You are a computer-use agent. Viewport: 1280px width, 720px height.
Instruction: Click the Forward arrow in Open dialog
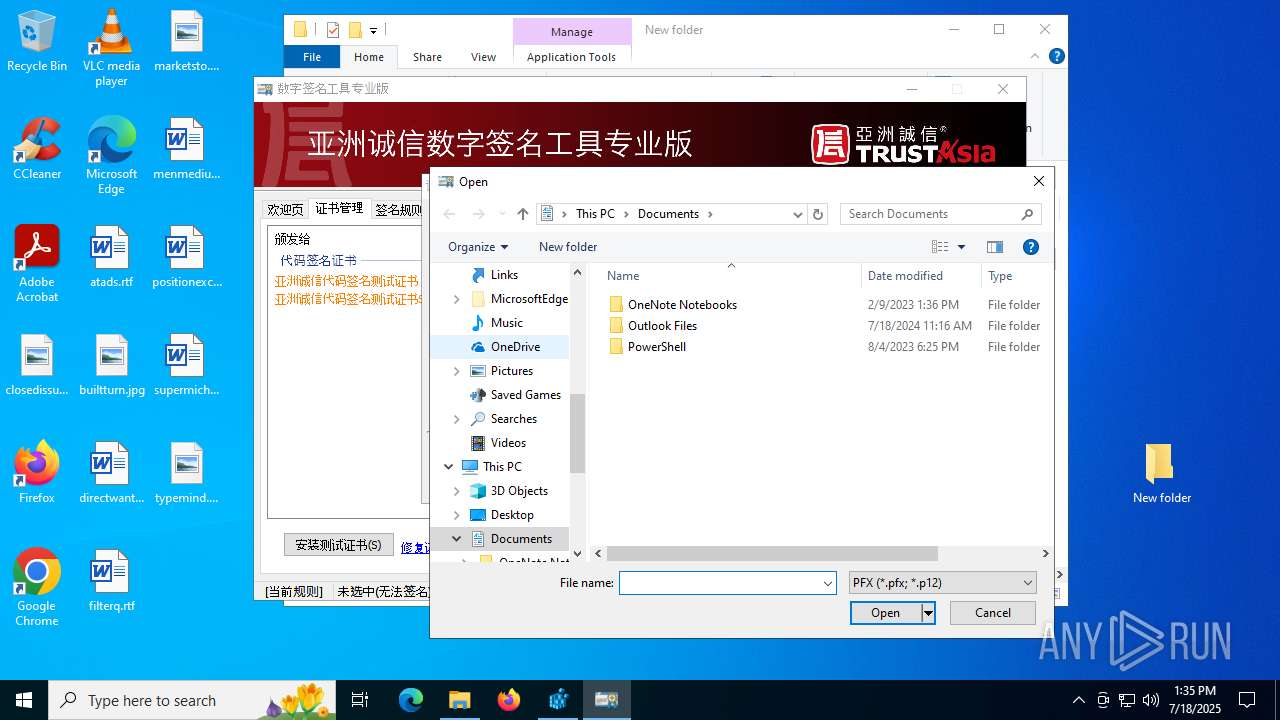(x=478, y=214)
